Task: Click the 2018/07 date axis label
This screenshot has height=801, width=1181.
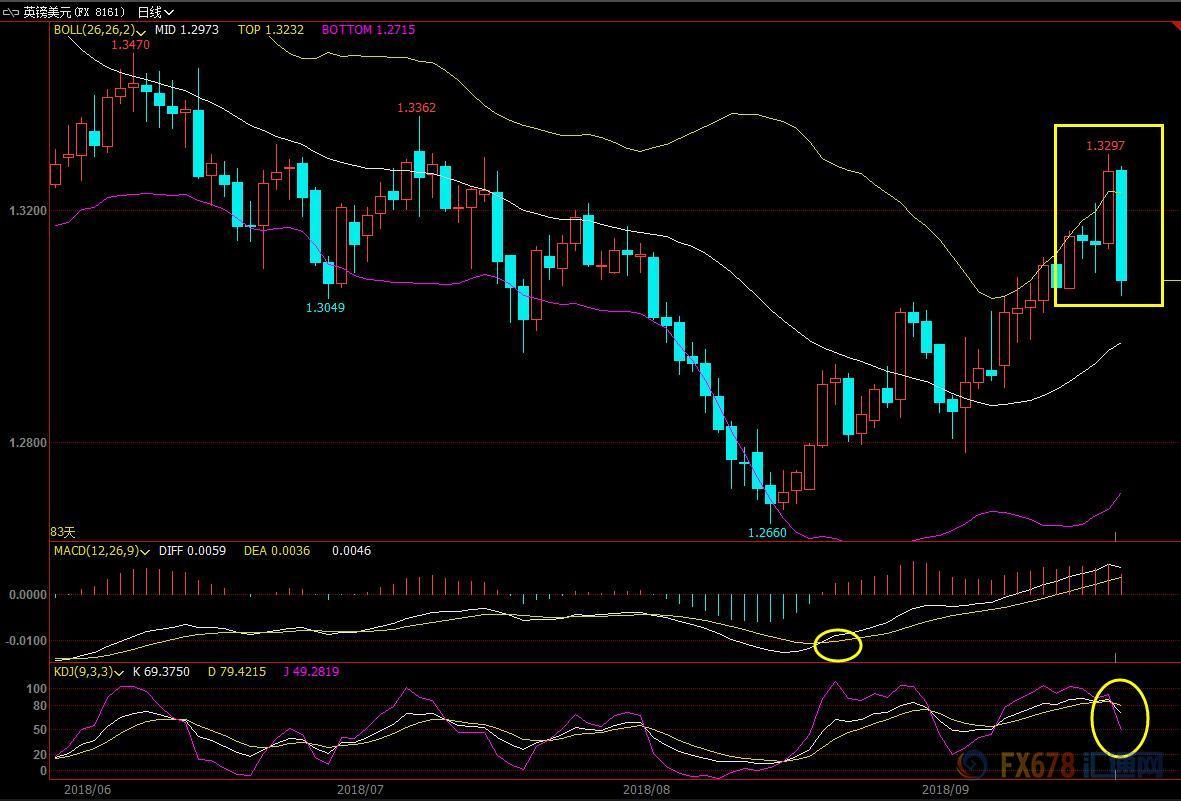Action: tap(360, 790)
